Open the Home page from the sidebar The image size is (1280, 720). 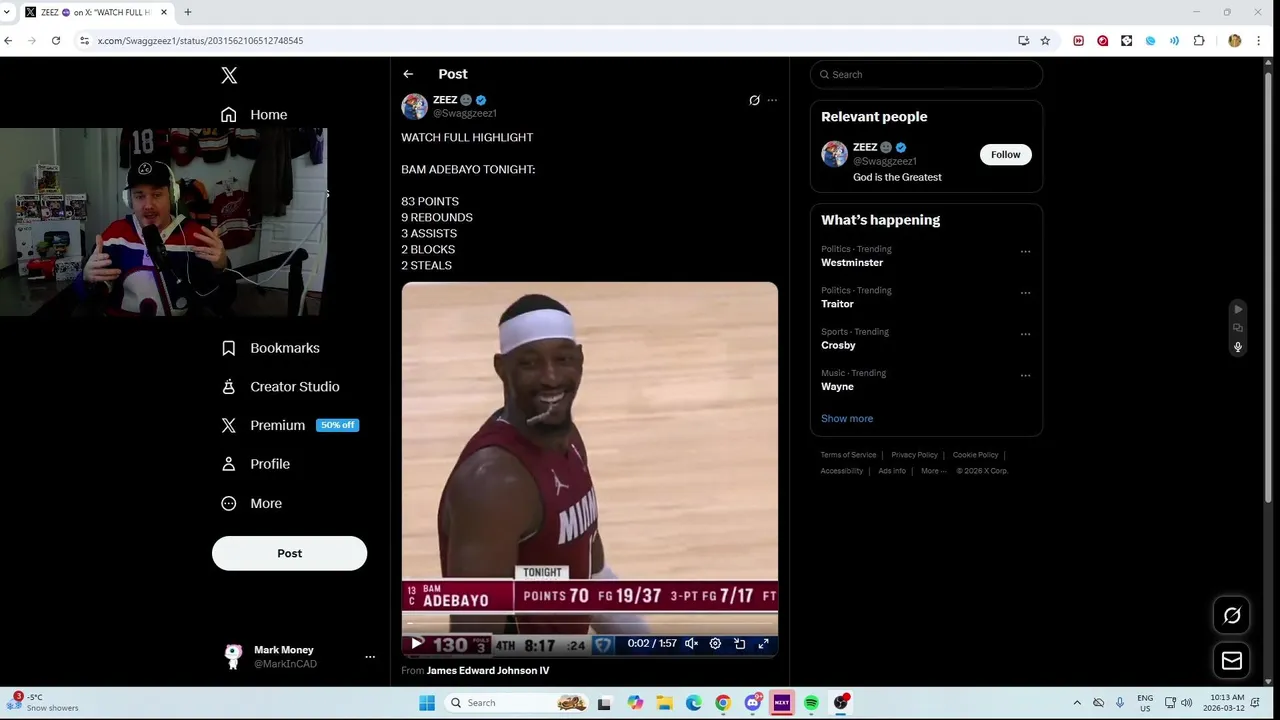[254, 115]
